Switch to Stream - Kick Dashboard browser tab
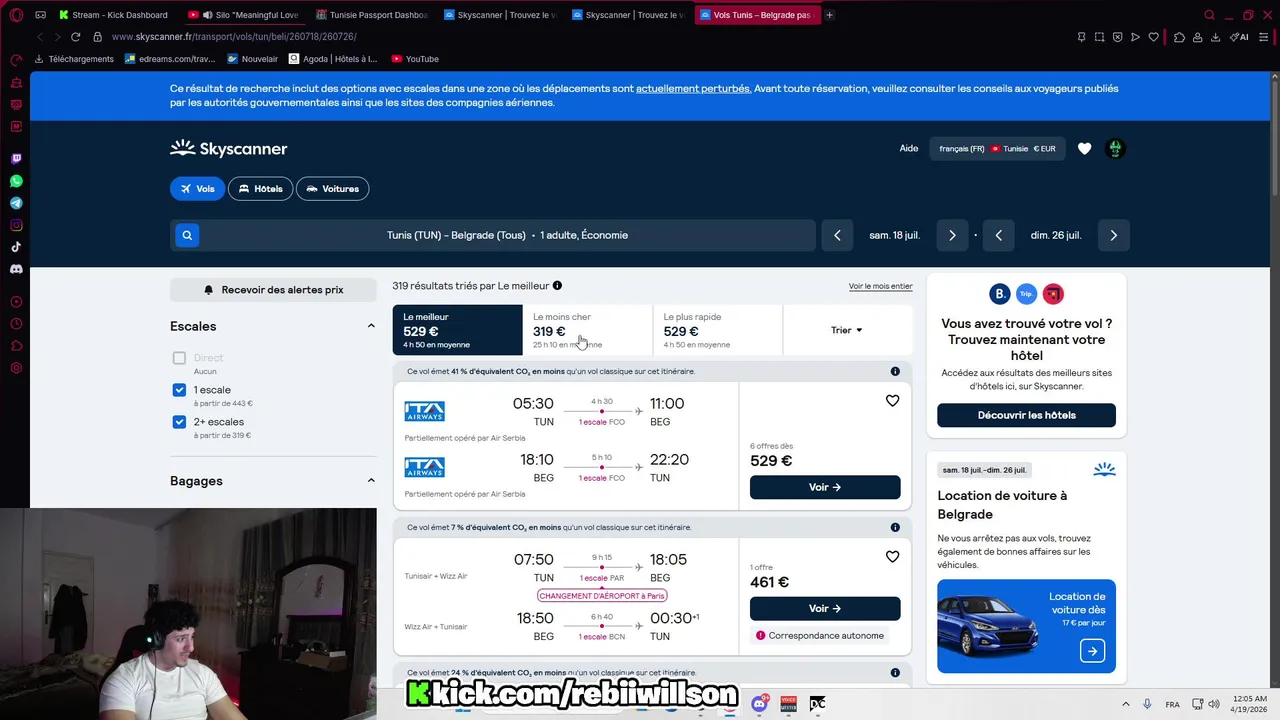 pyautogui.click(x=113, y=15)
